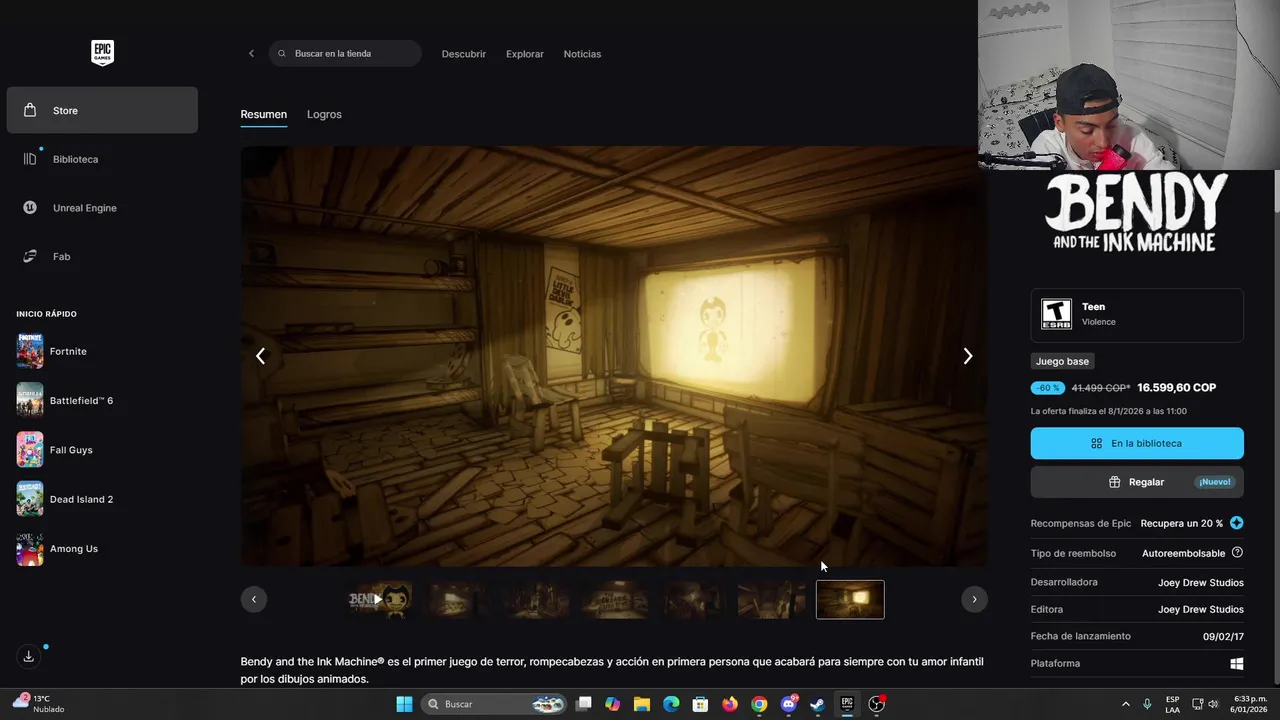This screenshot has height=720, width=1280.
Task: Go back with the store back arrow
Action: tap(251, 54)
